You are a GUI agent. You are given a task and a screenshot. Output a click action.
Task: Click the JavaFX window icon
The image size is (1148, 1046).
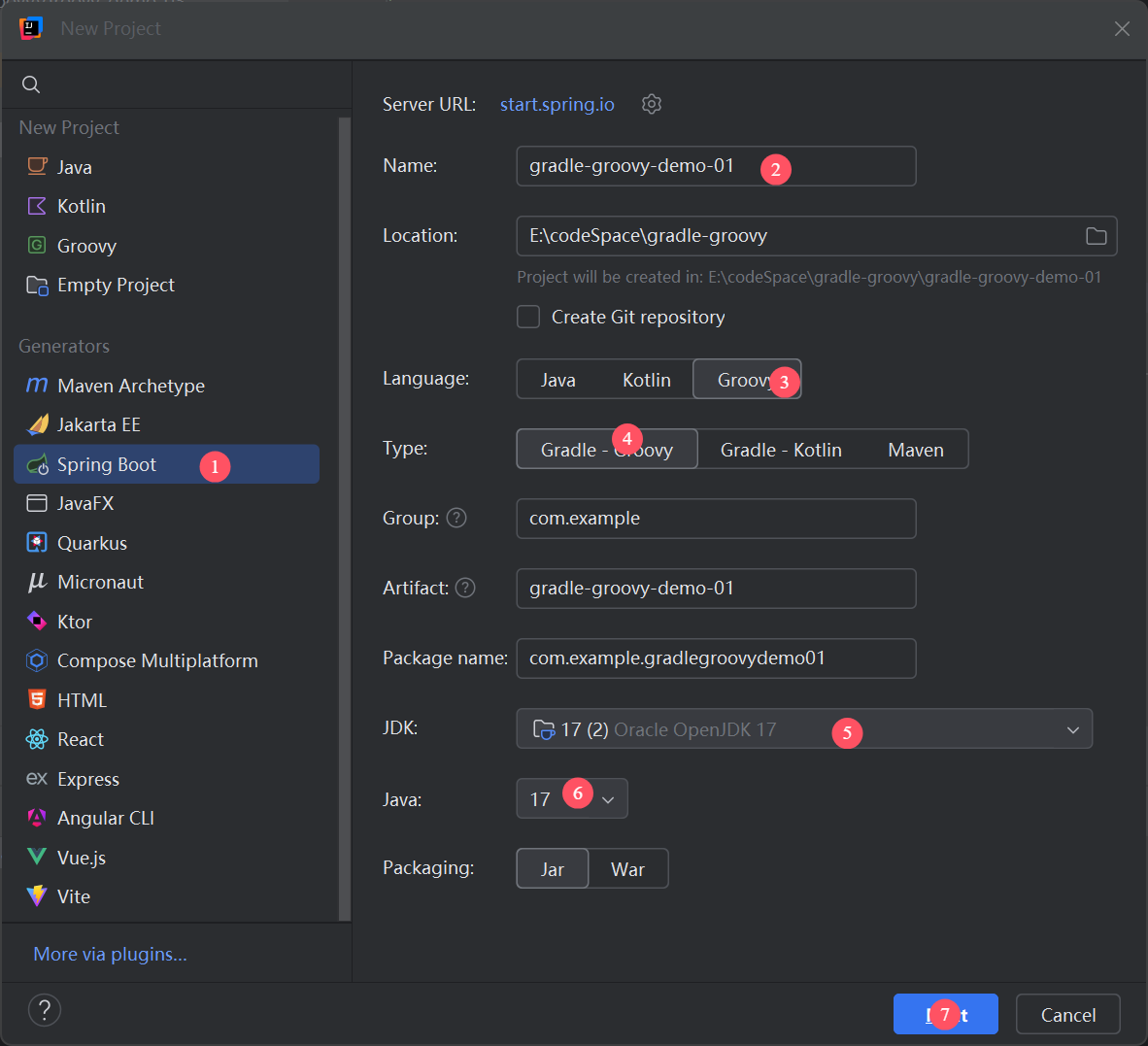[37, 504]
